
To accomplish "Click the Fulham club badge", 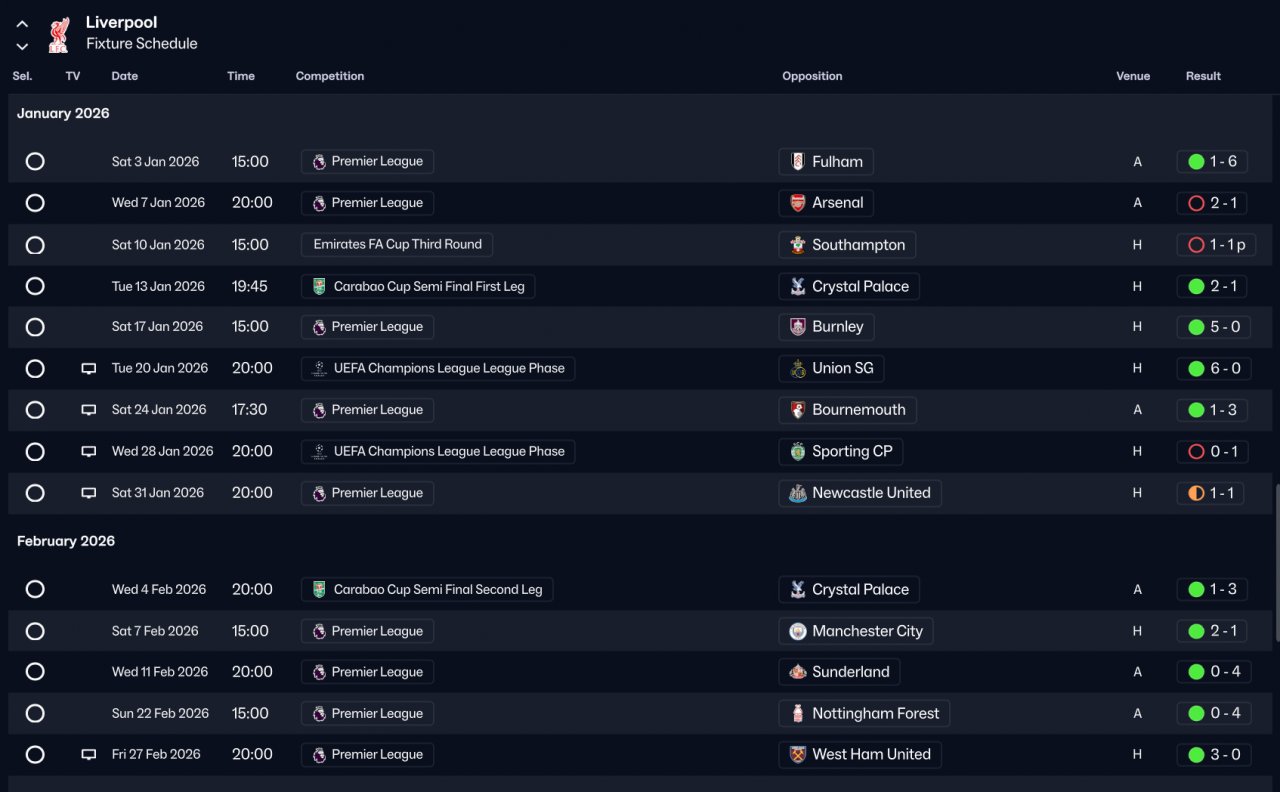I will [x=797, y=162].
